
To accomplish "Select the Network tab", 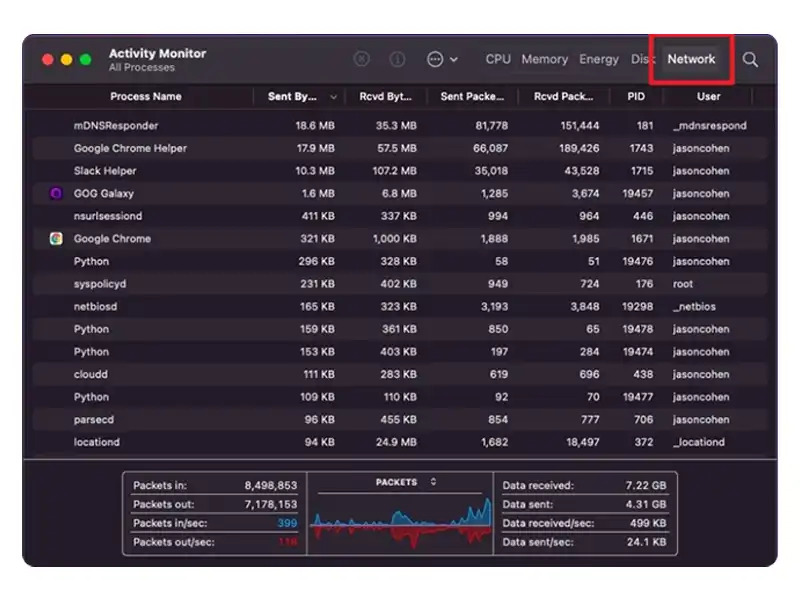I will pyautogui.click(x=691, y=59).
